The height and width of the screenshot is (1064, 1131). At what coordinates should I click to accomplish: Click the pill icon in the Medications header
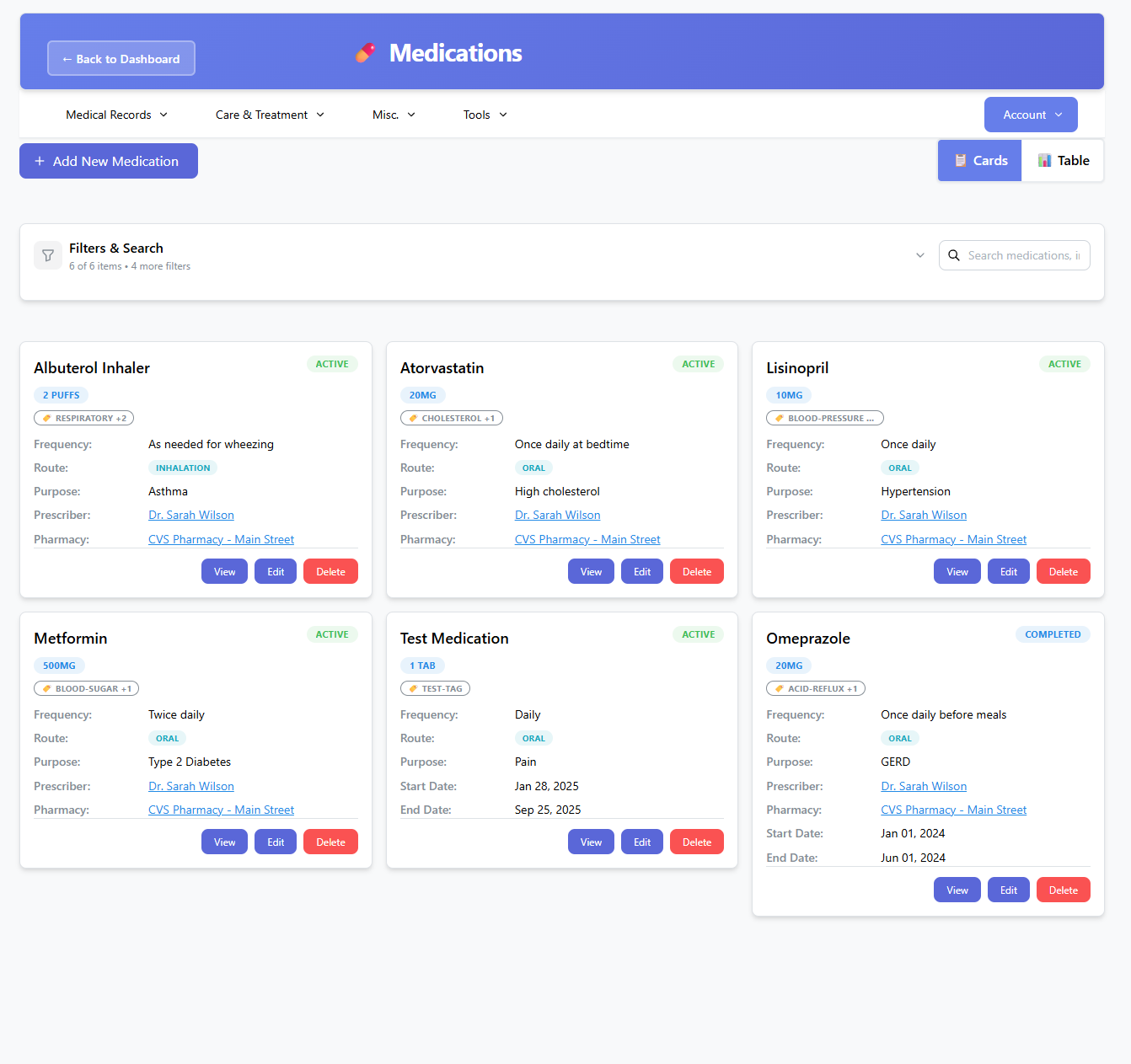pyautogui.click(x=365, y=52)
